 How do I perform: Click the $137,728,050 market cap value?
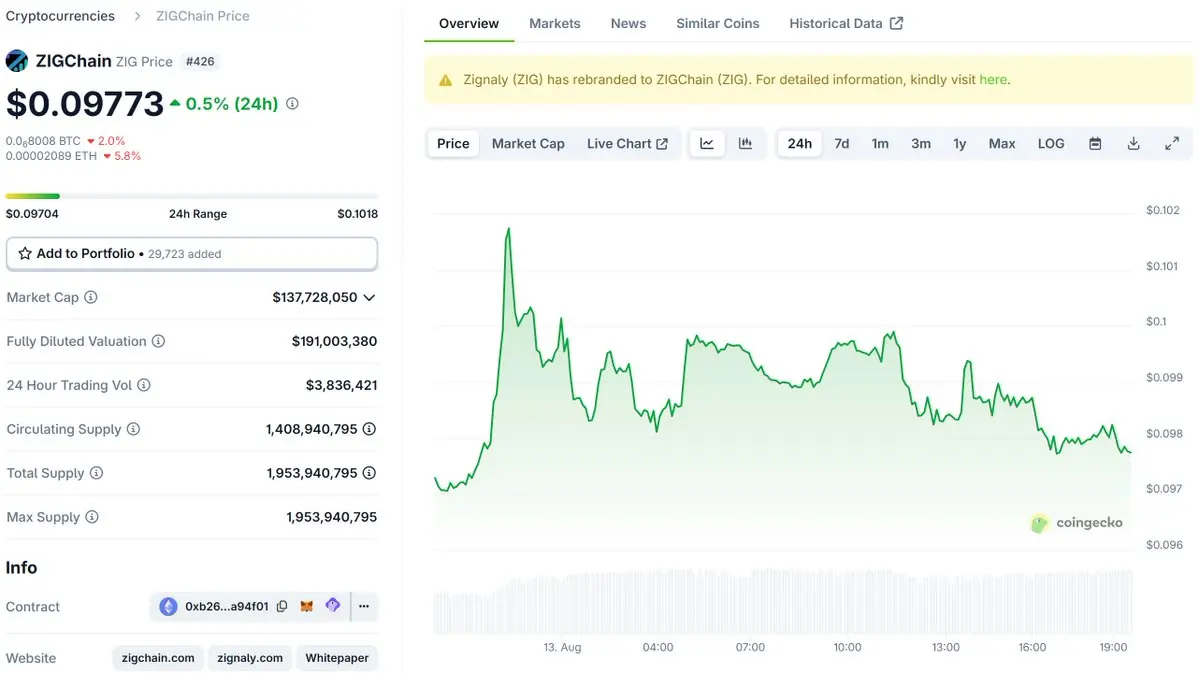pyautogui.click(x=315, y=297)
